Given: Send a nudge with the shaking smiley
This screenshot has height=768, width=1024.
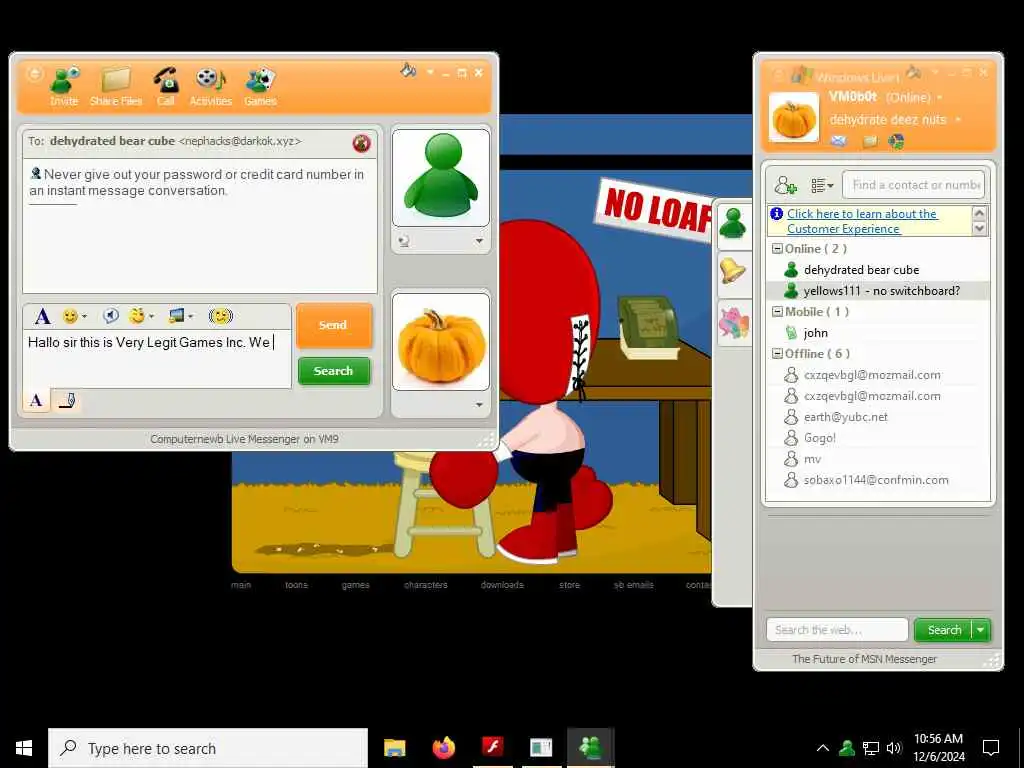Looking at the screenshot, I should pyautogui.click(x=221, y=317).
